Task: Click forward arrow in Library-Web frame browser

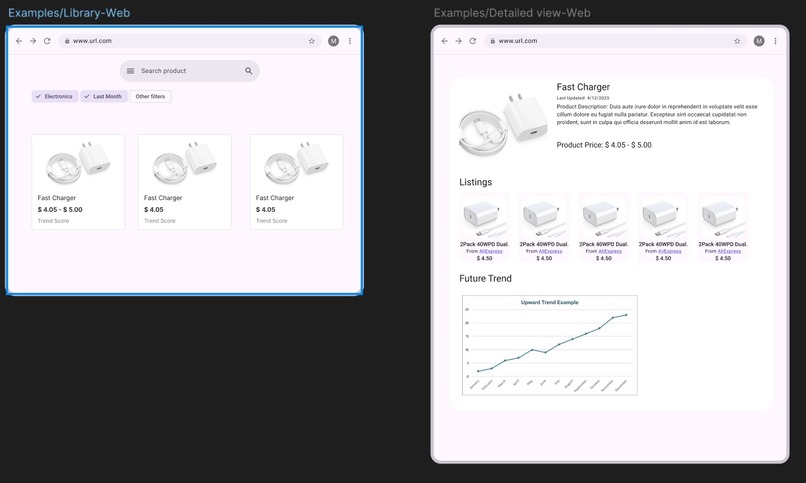Action: 33,41
